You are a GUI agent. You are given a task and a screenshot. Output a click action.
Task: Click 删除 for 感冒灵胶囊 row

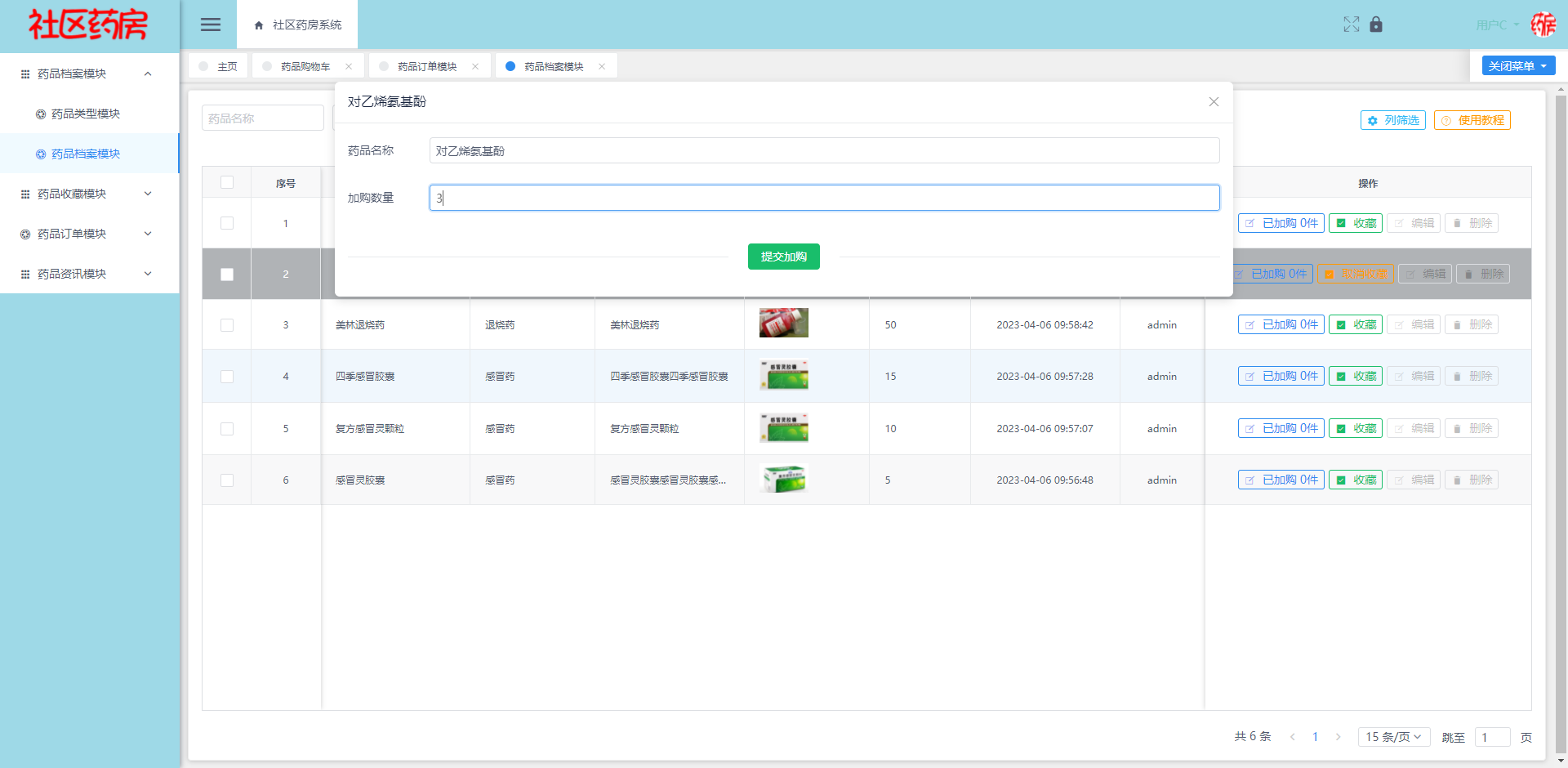tap(1472, 480)
